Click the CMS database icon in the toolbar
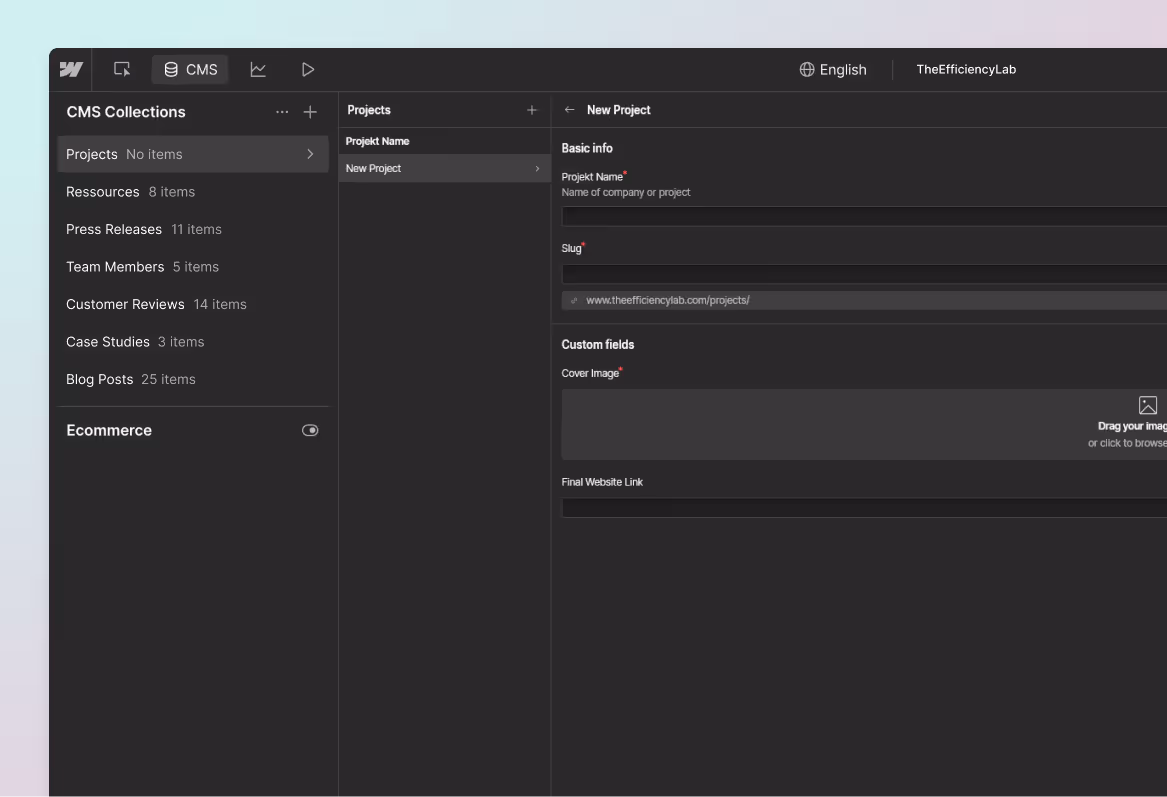1167x797 pixels. (x=169, y=69)
